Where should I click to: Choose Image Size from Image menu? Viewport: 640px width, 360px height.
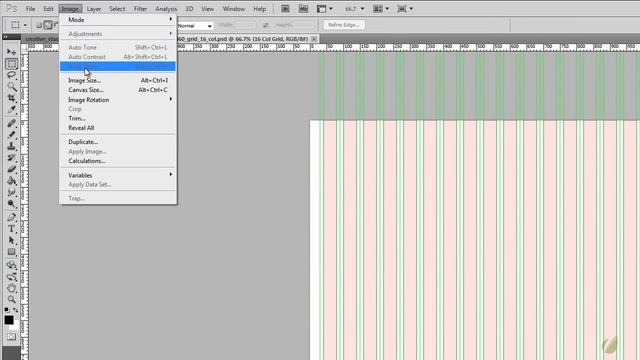click(x=118, y=80)
